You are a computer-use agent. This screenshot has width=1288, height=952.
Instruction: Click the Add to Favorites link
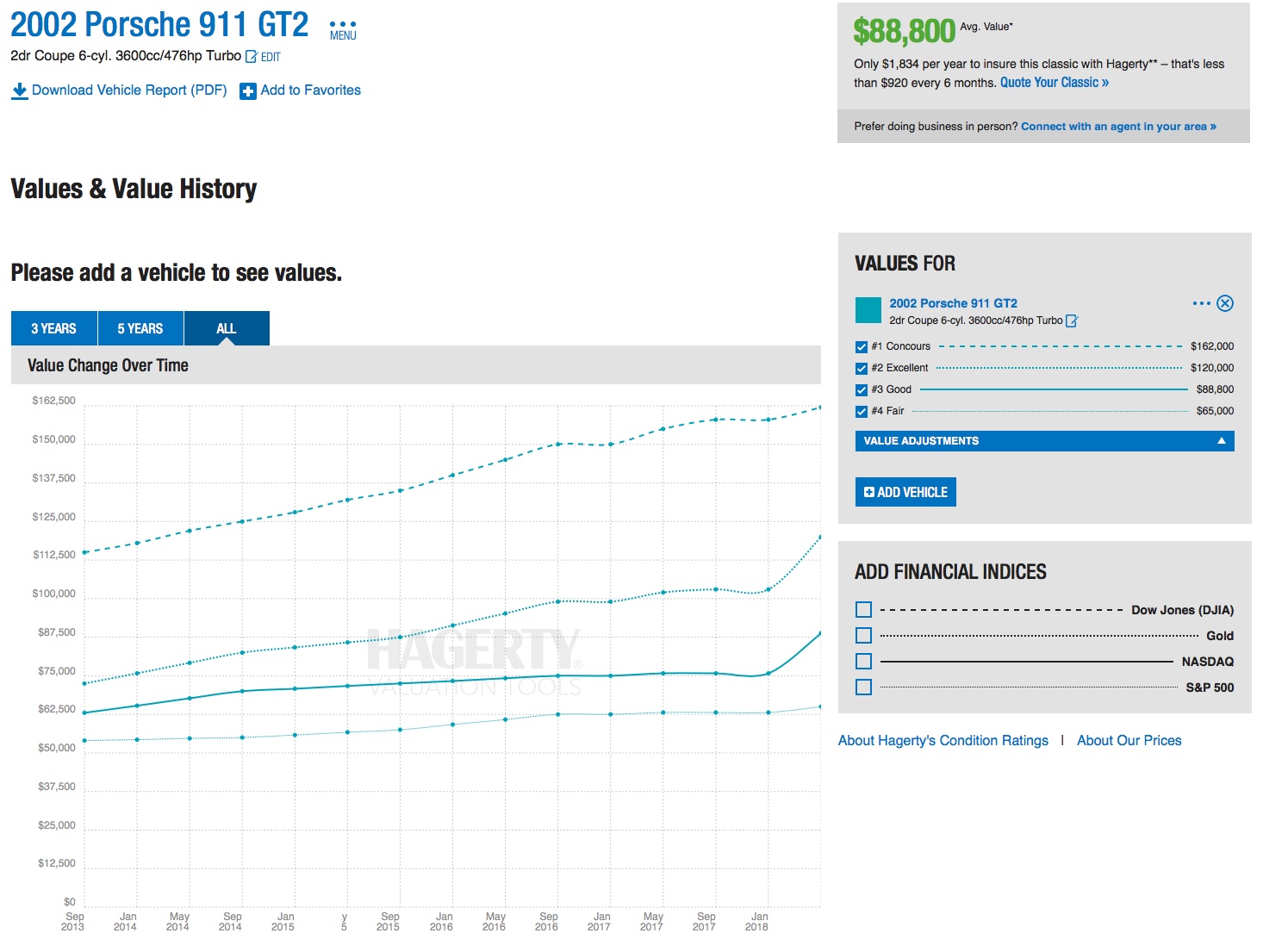coord(310,90)
